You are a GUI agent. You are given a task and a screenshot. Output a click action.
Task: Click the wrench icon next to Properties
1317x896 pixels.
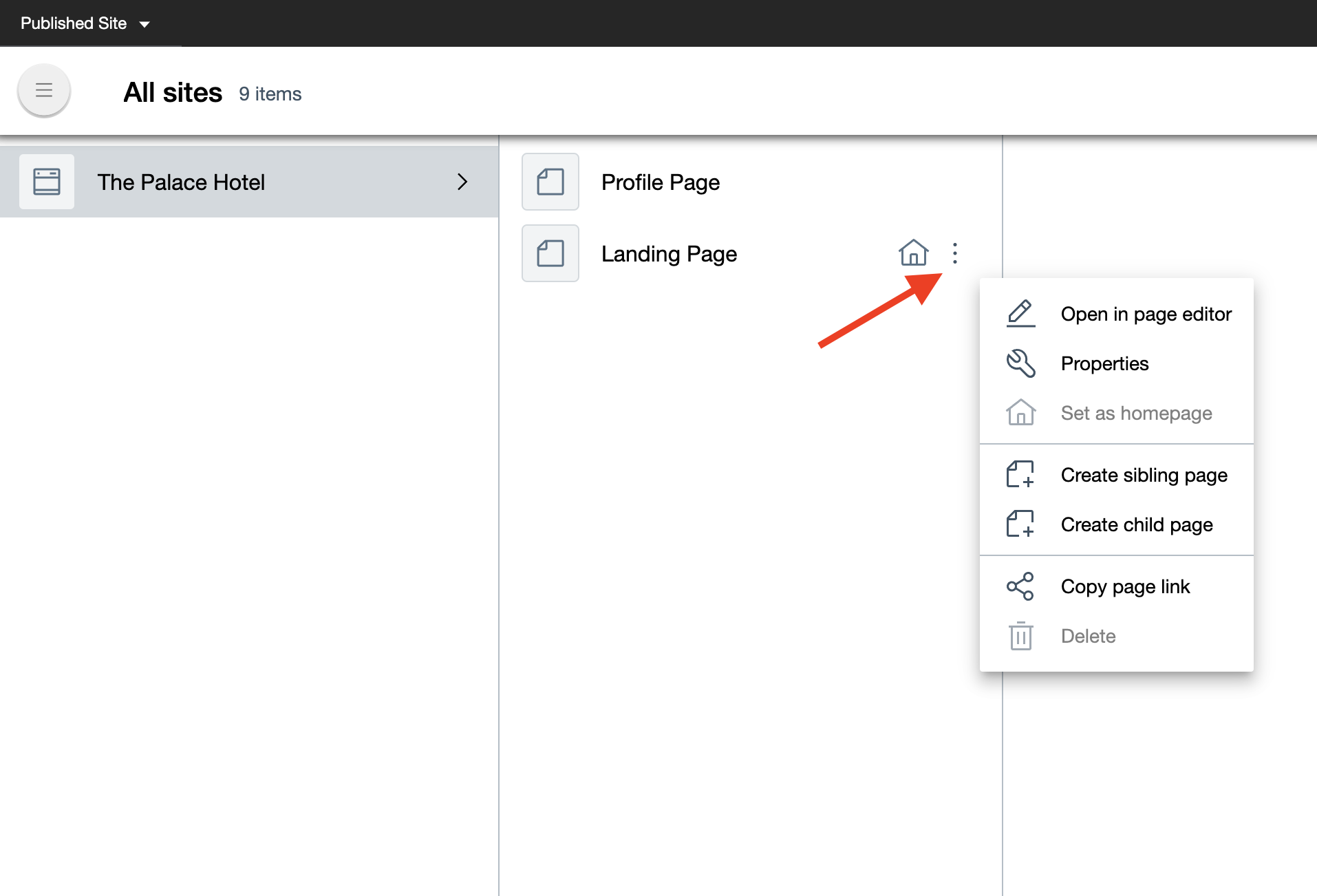click(1020, 363)
